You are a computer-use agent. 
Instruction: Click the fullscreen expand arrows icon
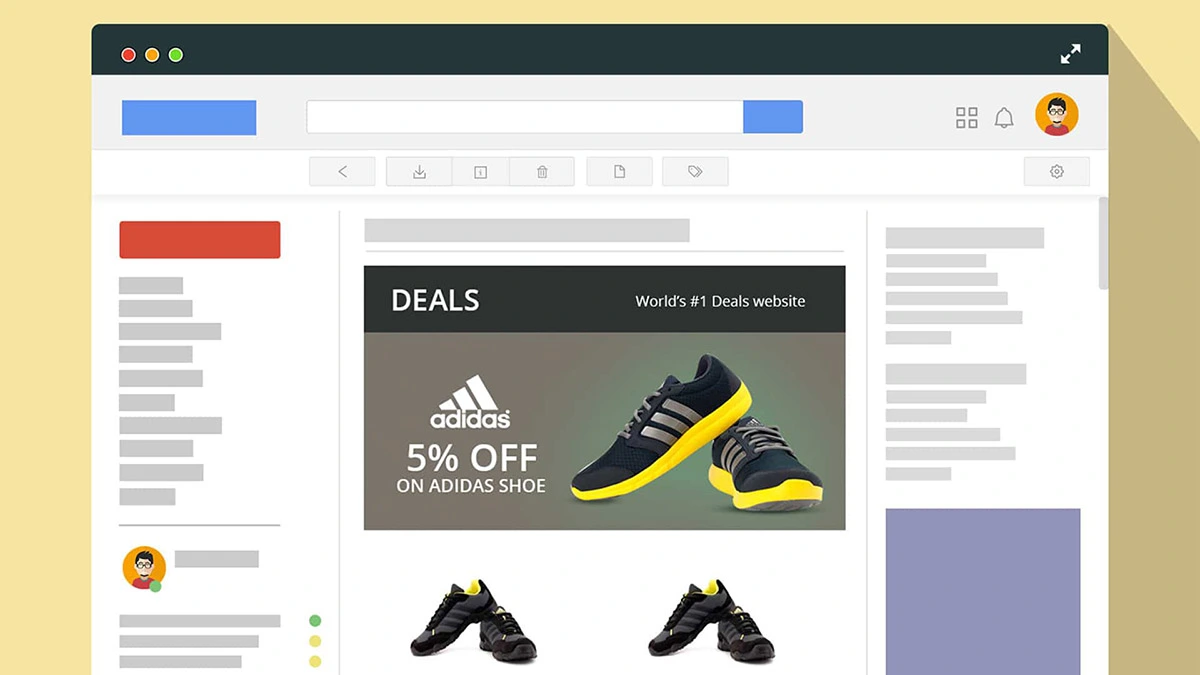tap(1070, 54)
